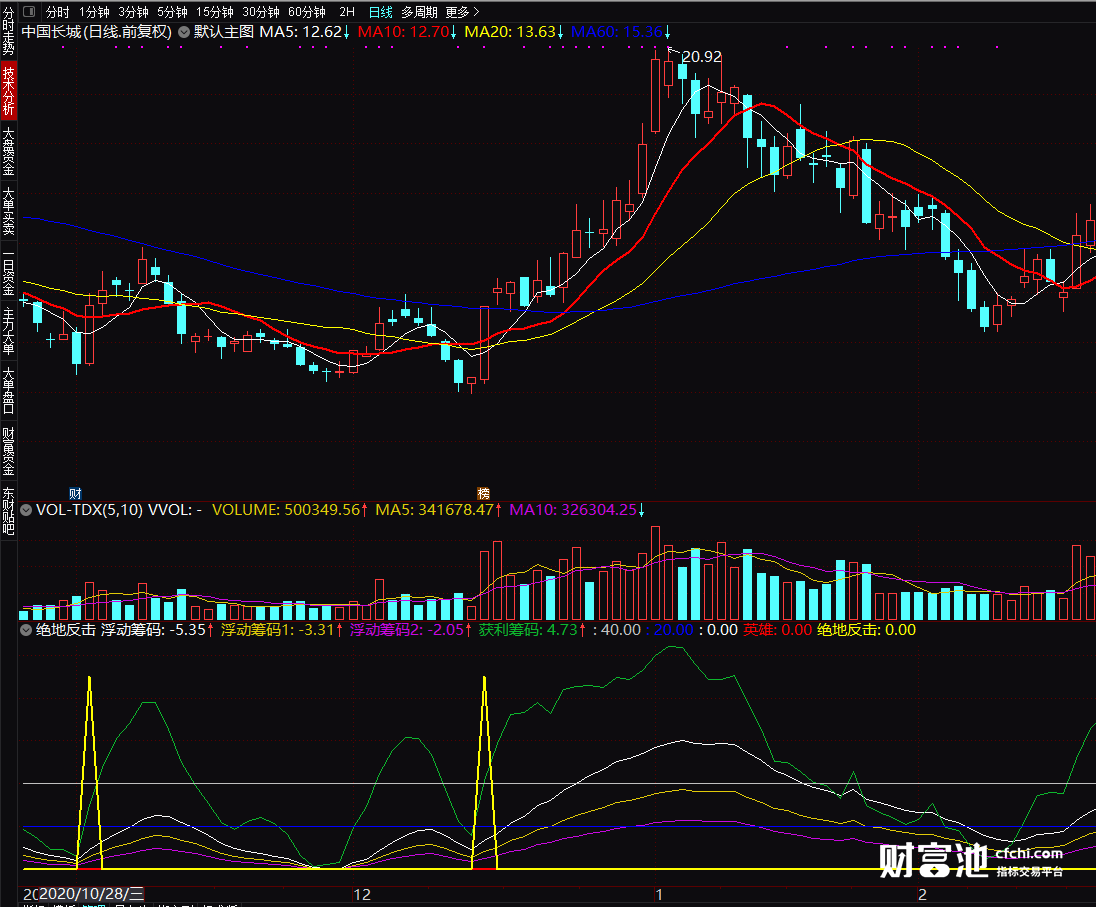This screenshot has height=907, width=1096.
Task: Open 大单盘口 sidebar tab
Action: [x=8, y=391]
